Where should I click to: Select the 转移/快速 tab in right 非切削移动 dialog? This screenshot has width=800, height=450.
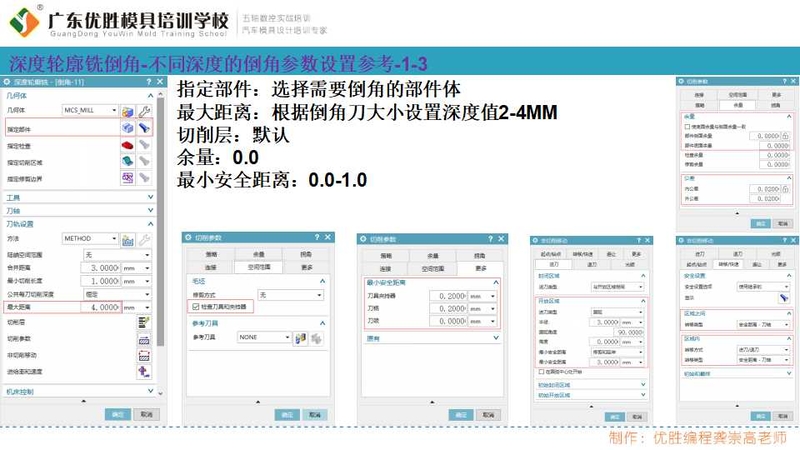click(x=729, y=264)
